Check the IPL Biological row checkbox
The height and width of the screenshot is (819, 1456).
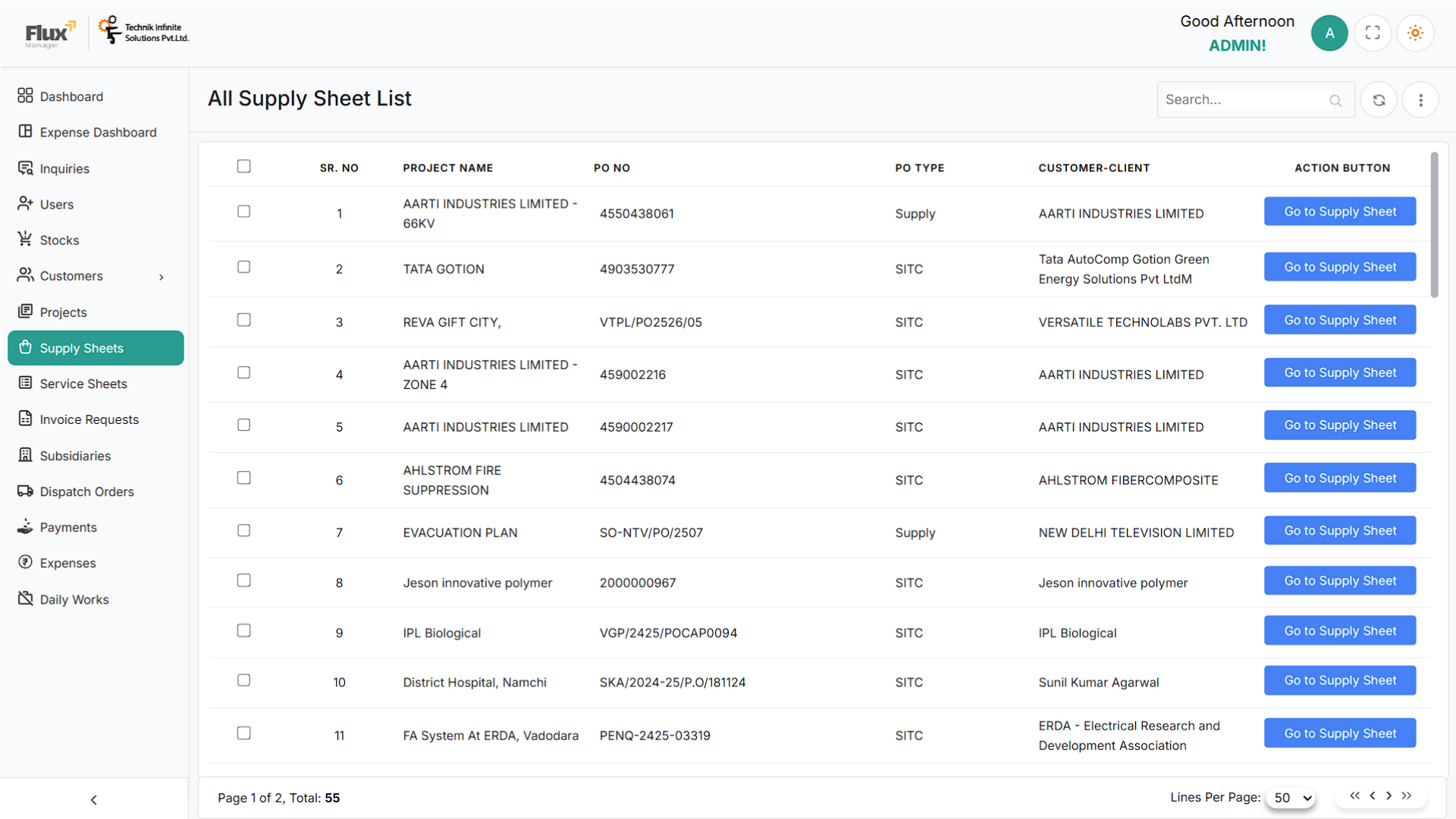click(243, 631)
